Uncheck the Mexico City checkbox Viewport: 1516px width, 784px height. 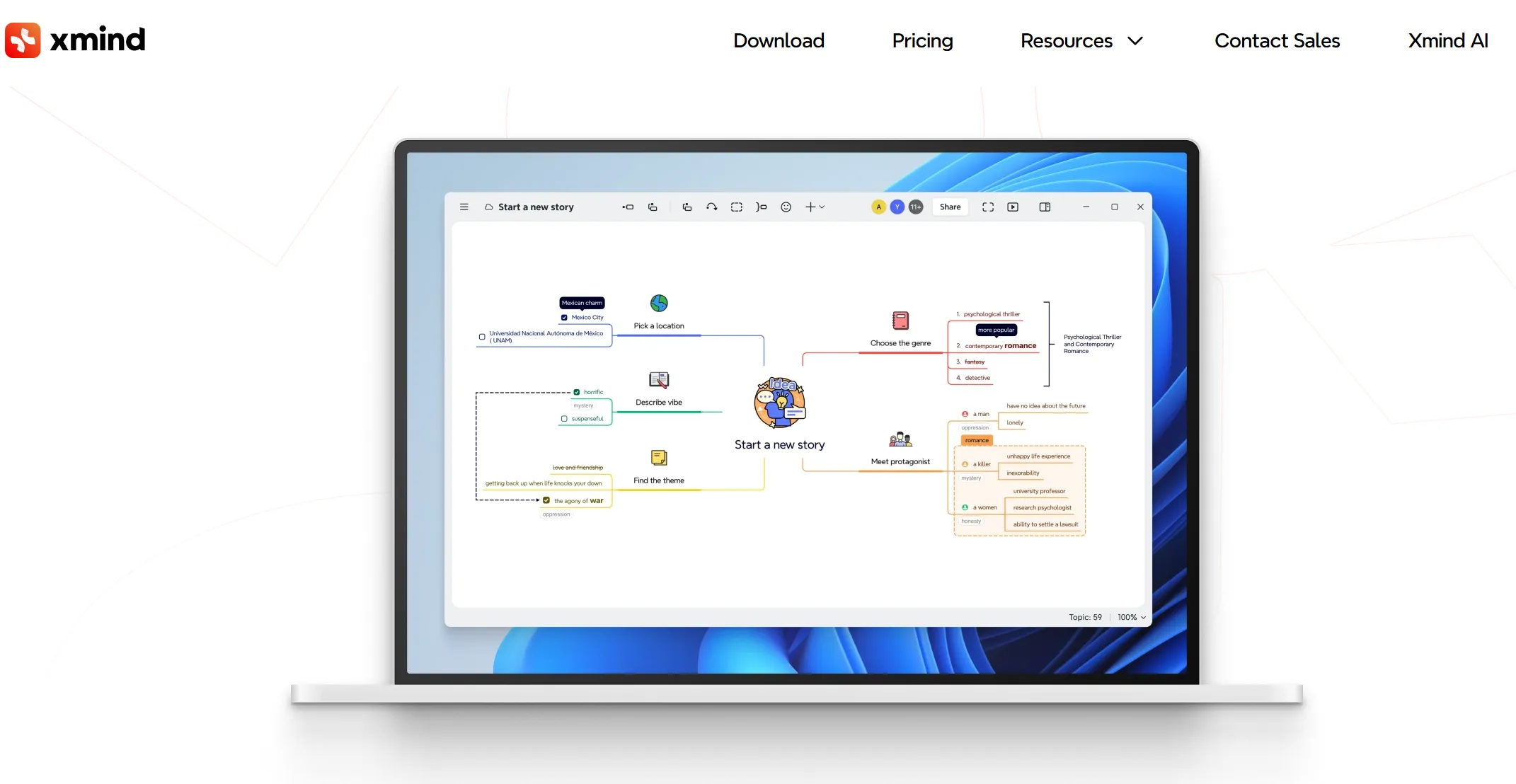coord(564,318)
